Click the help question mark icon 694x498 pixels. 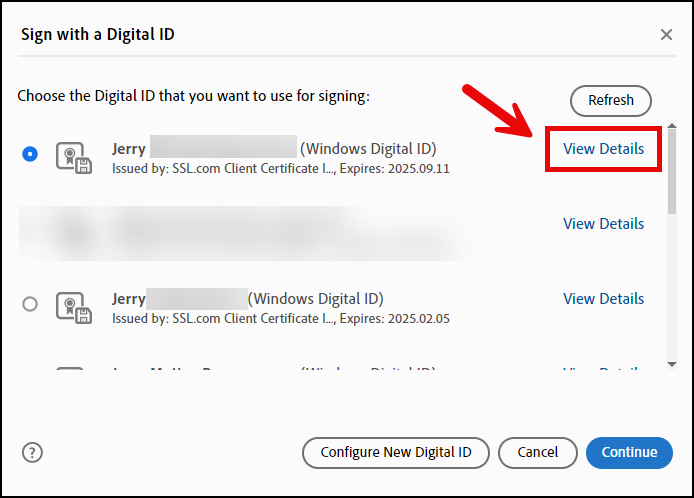click(x=32, y=452)
